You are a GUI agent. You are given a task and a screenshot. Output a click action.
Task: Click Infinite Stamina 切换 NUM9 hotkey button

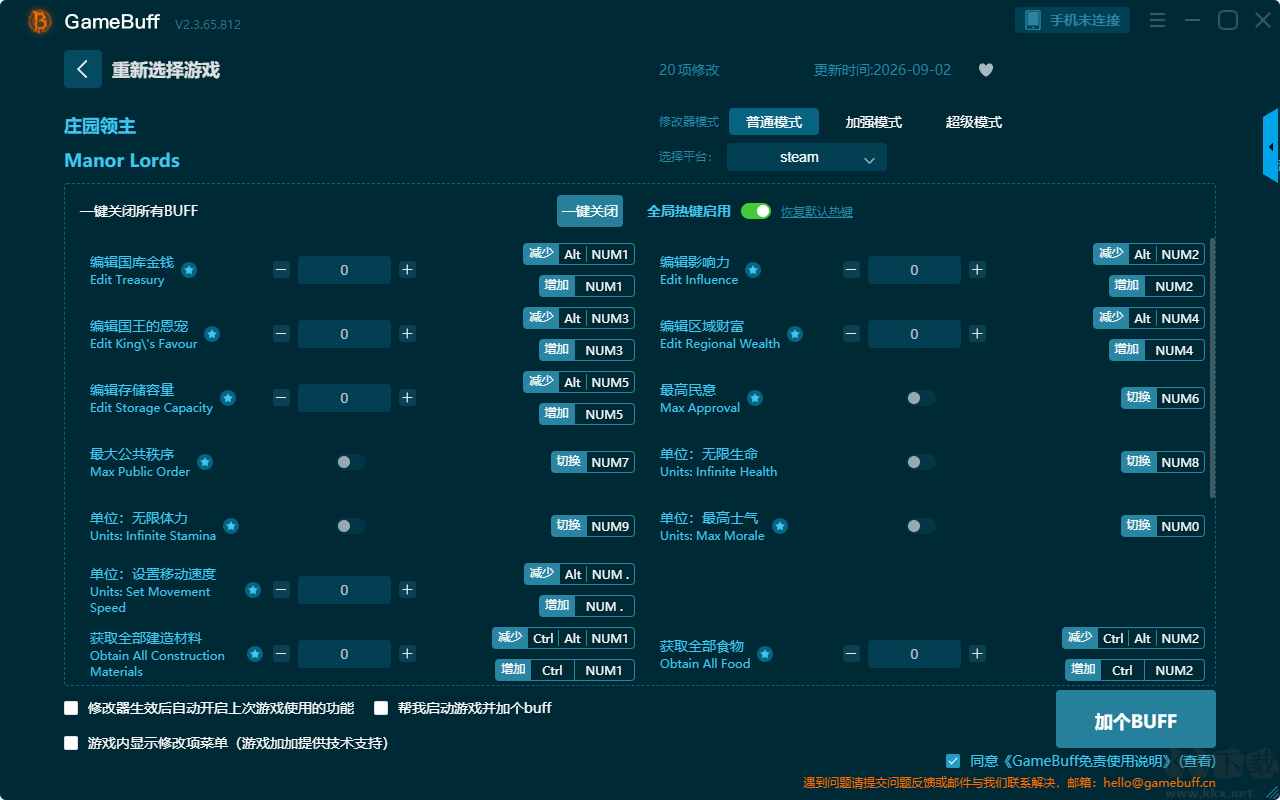(593, 526)
